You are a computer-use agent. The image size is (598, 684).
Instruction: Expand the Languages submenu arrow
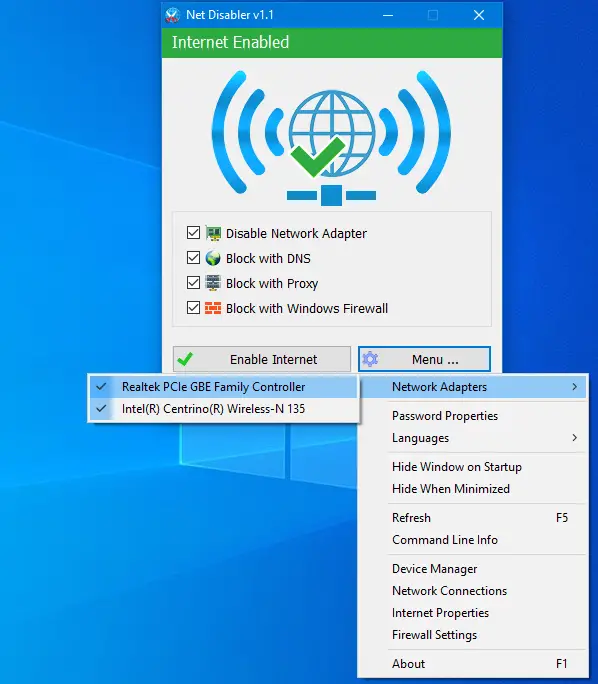pyautogui.click(x=574, y=438)
